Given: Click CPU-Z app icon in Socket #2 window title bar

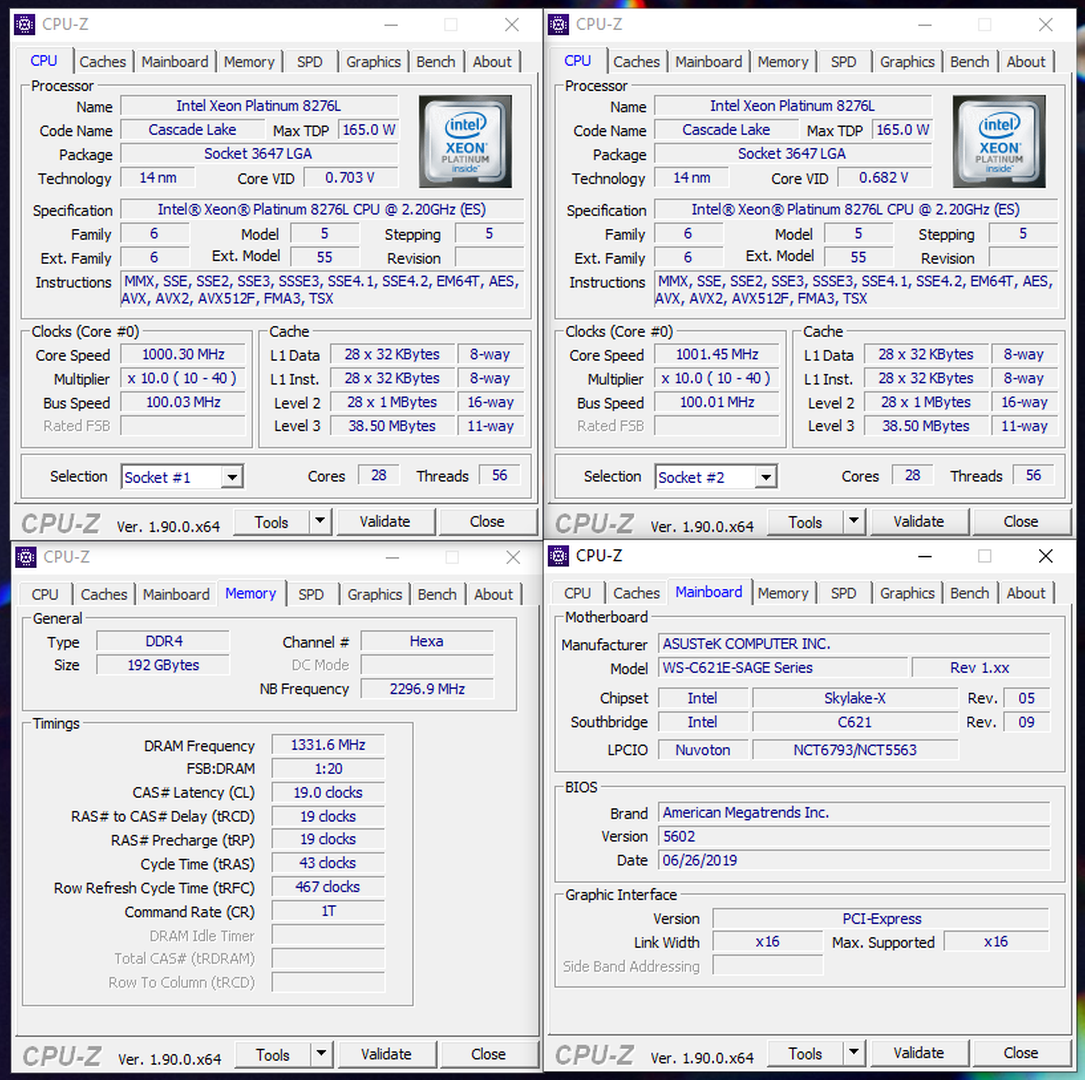Looking at the screenshot, I should (x=558, y=25).
